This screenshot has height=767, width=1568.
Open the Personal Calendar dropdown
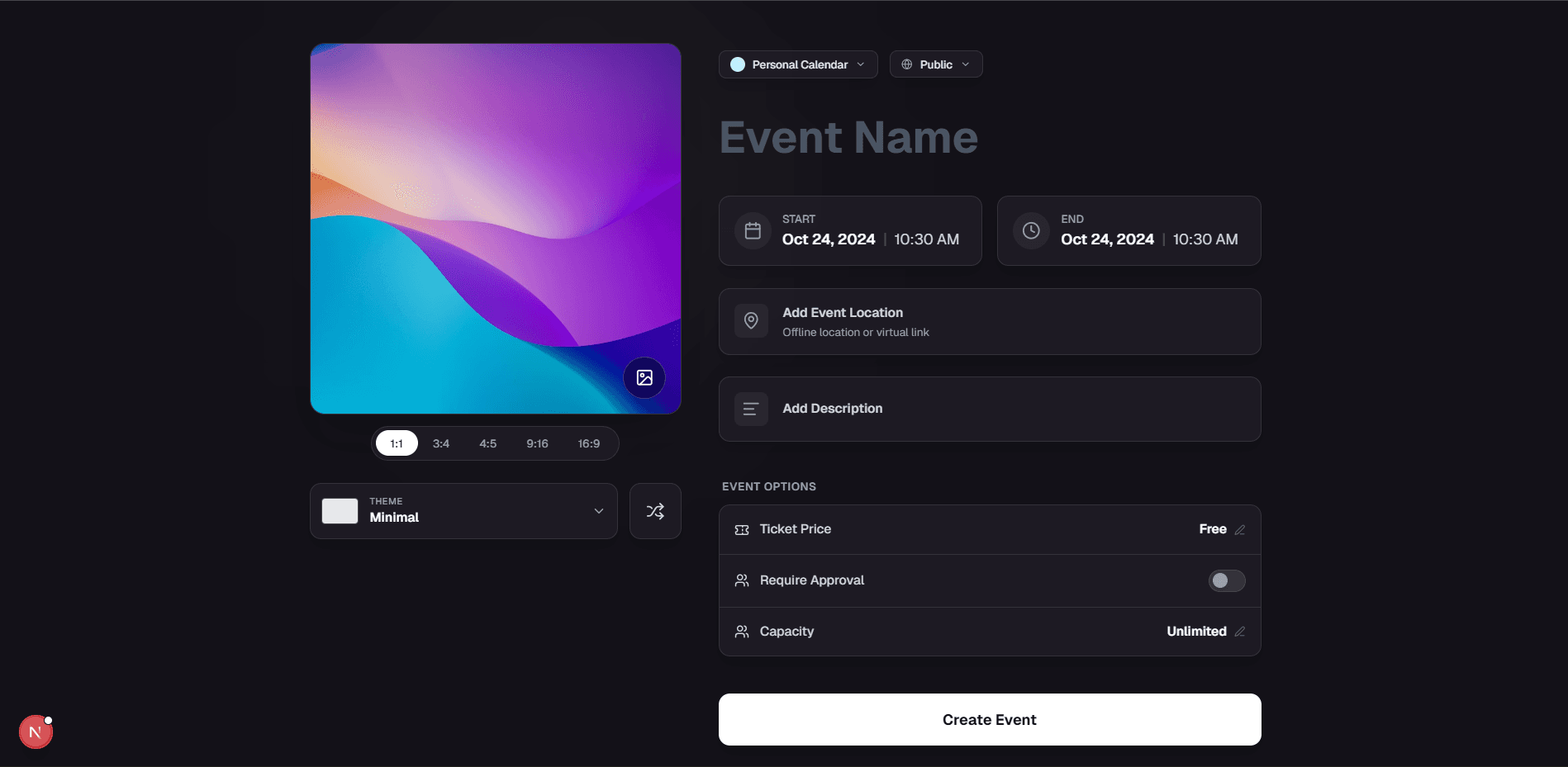[798, 64]
